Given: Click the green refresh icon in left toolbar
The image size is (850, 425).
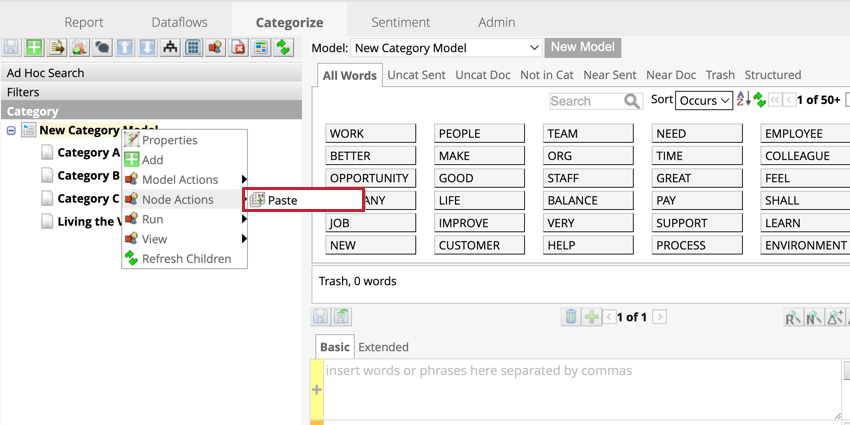Looking at the screenshot, I should (284, 48).
